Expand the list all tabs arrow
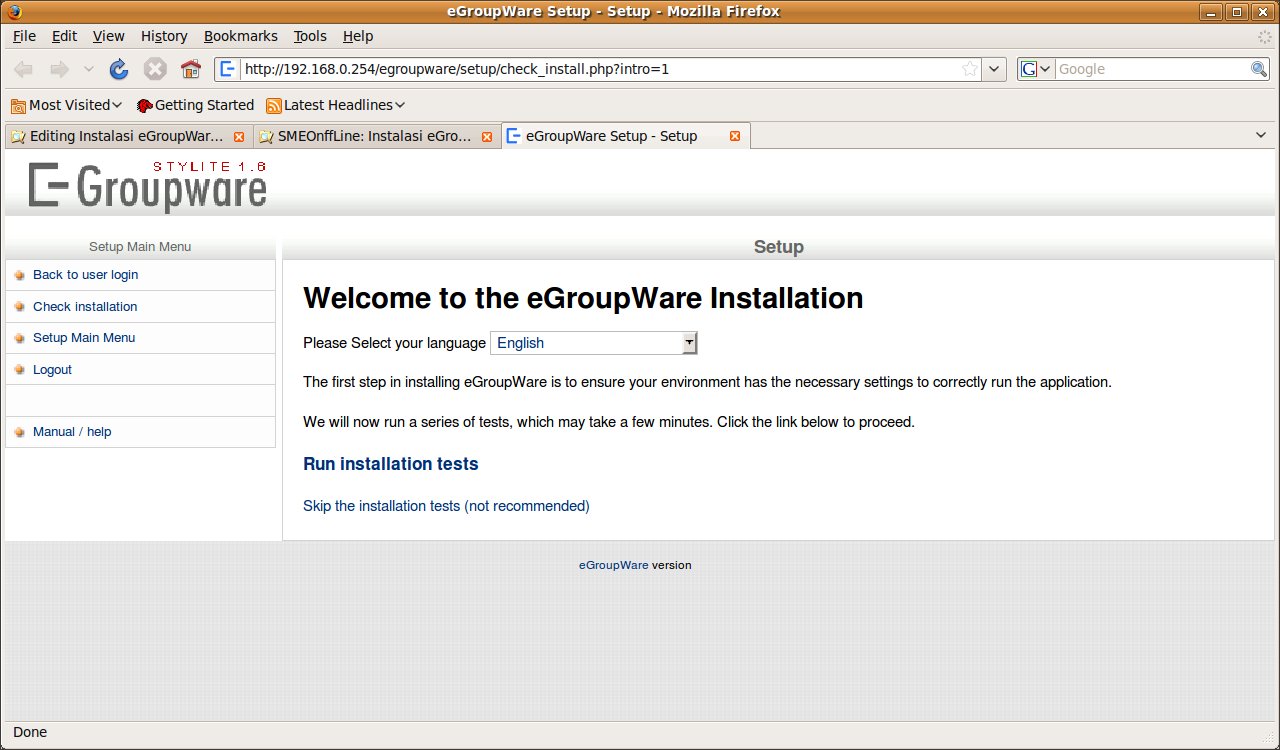This screenshot has height=750, width=1280. coord(1260,135)
